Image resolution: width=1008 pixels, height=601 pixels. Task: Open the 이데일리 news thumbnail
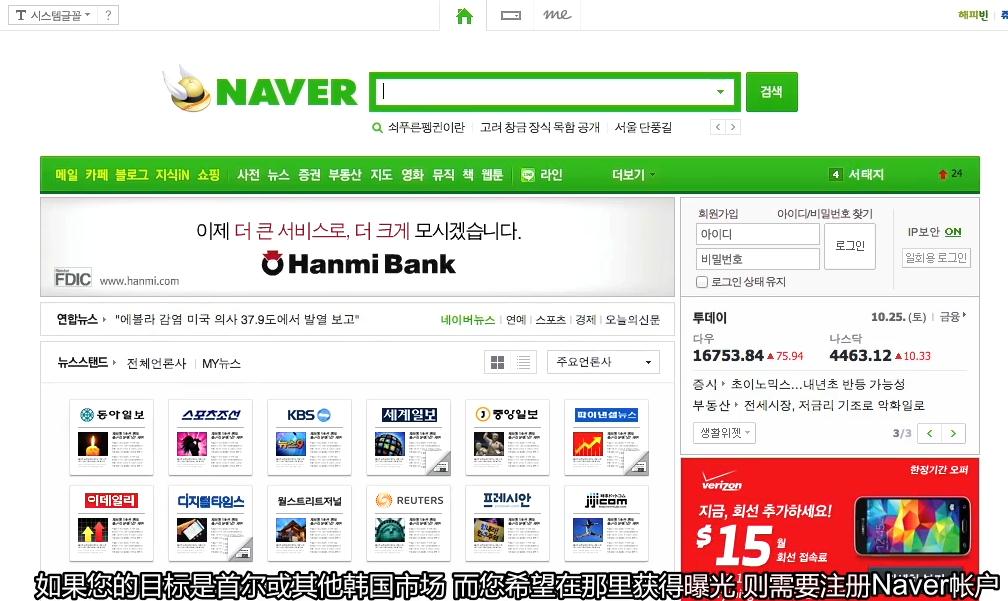[111, 523]
